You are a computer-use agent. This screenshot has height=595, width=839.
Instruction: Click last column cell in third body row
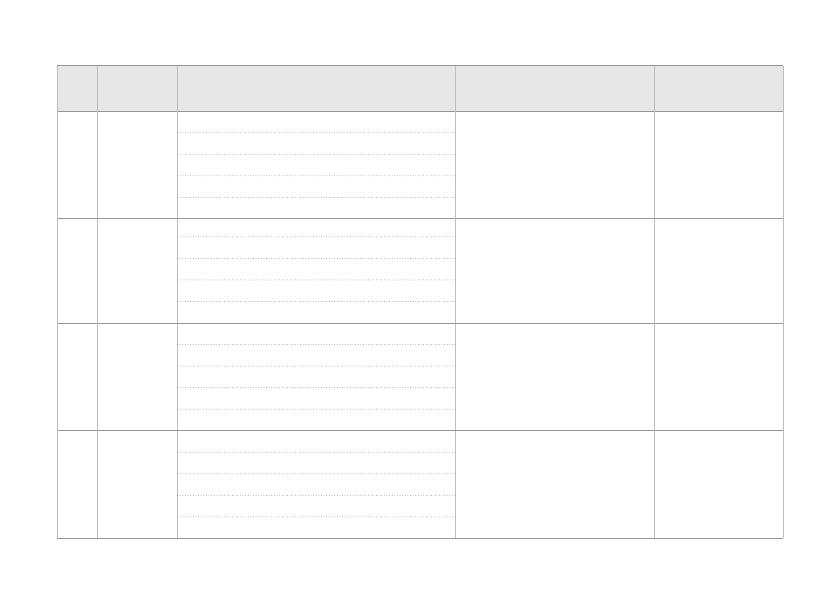point(719,377)
